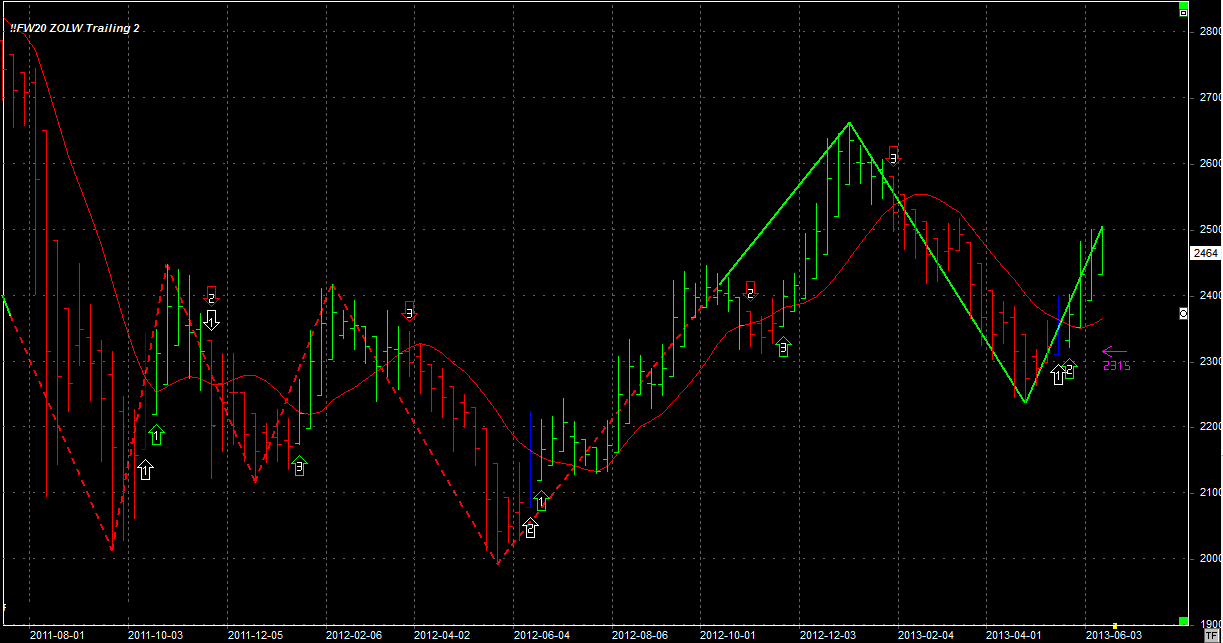
Task: Click white down arrow 1 after October 2011
Action: click(x=211, y=320)
